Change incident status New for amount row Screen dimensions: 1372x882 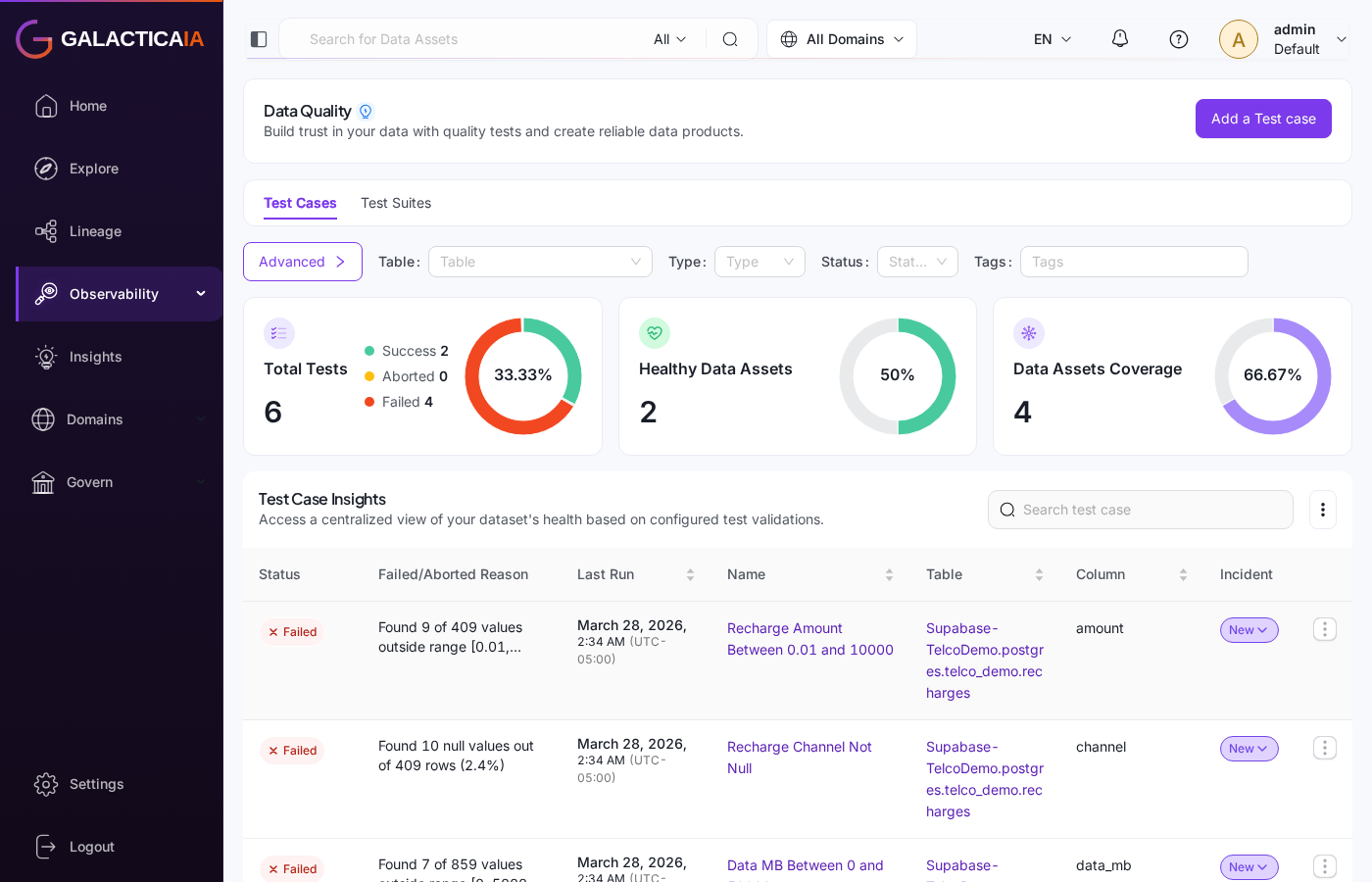(1249, 630)
